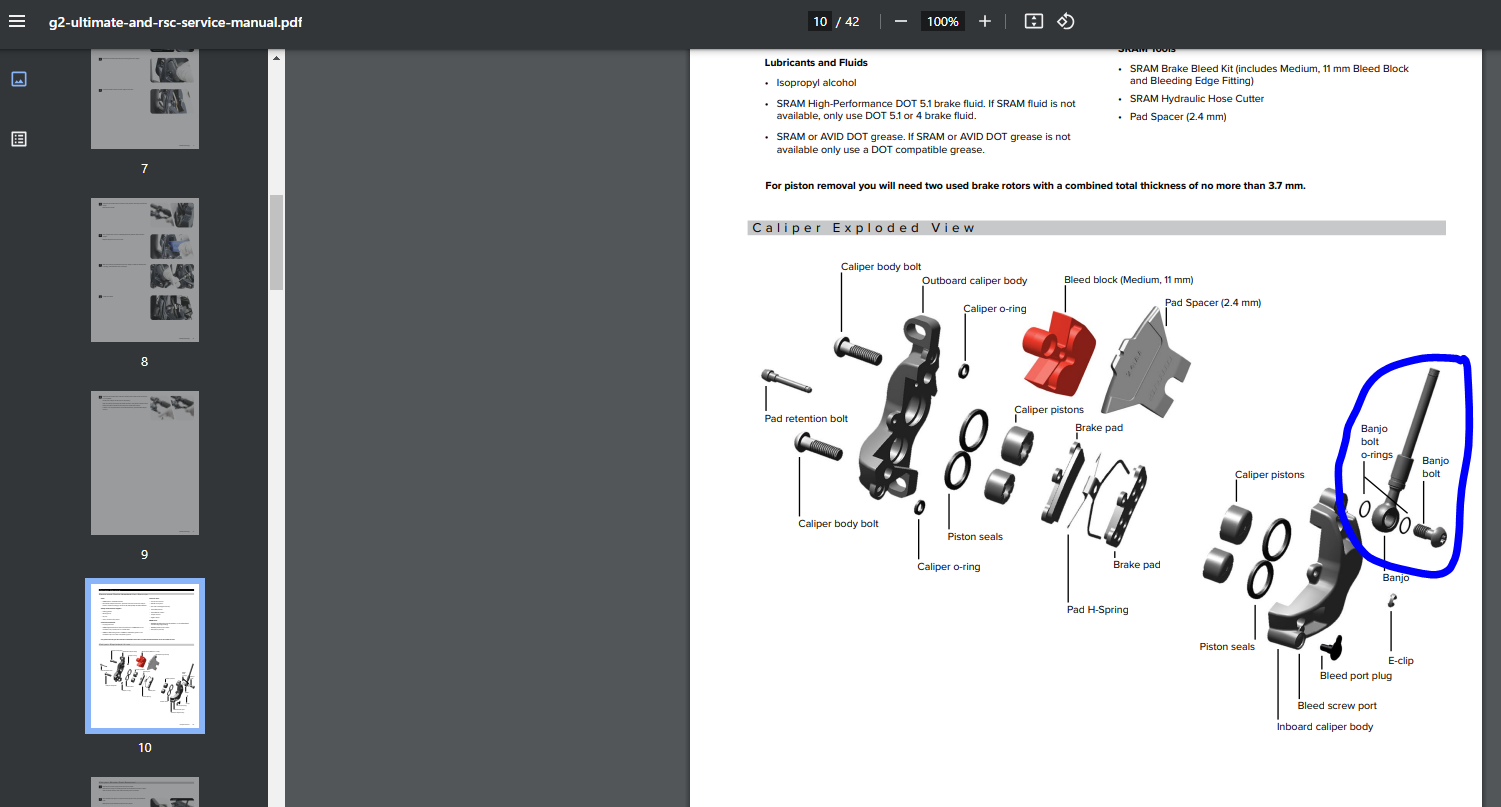The height and width of the screenshot is (807, 1501).
Task: Click the scrollbar up arrow in the sidebar
Action: pos(277,58)
